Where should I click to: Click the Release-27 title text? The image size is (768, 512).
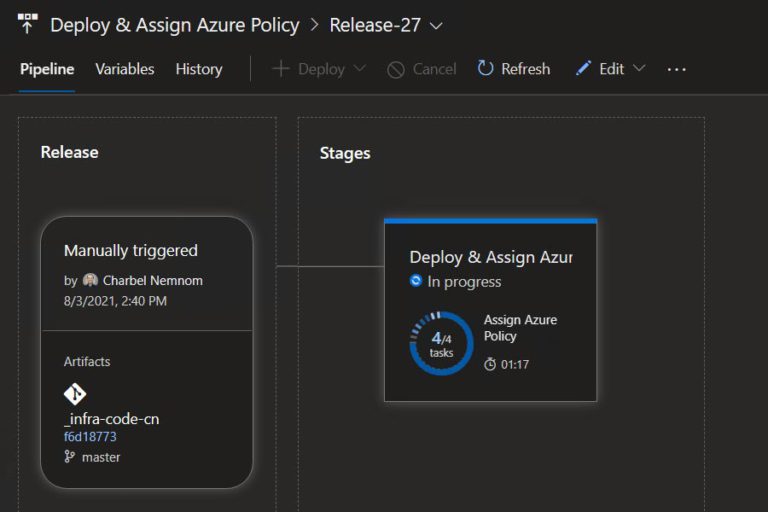(x=375, y=25)
